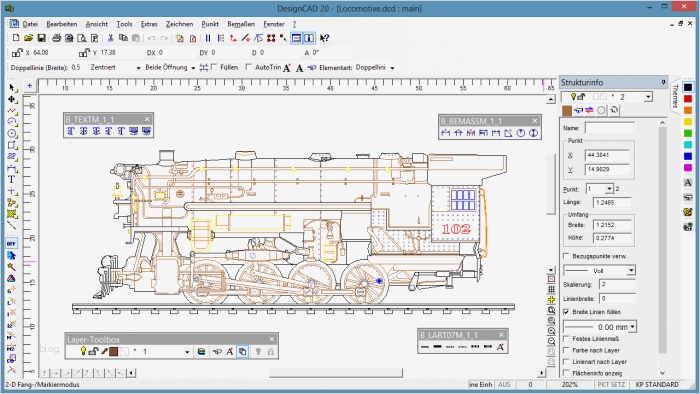Select the line tool in left toolbar

click(x=12, y=225)
